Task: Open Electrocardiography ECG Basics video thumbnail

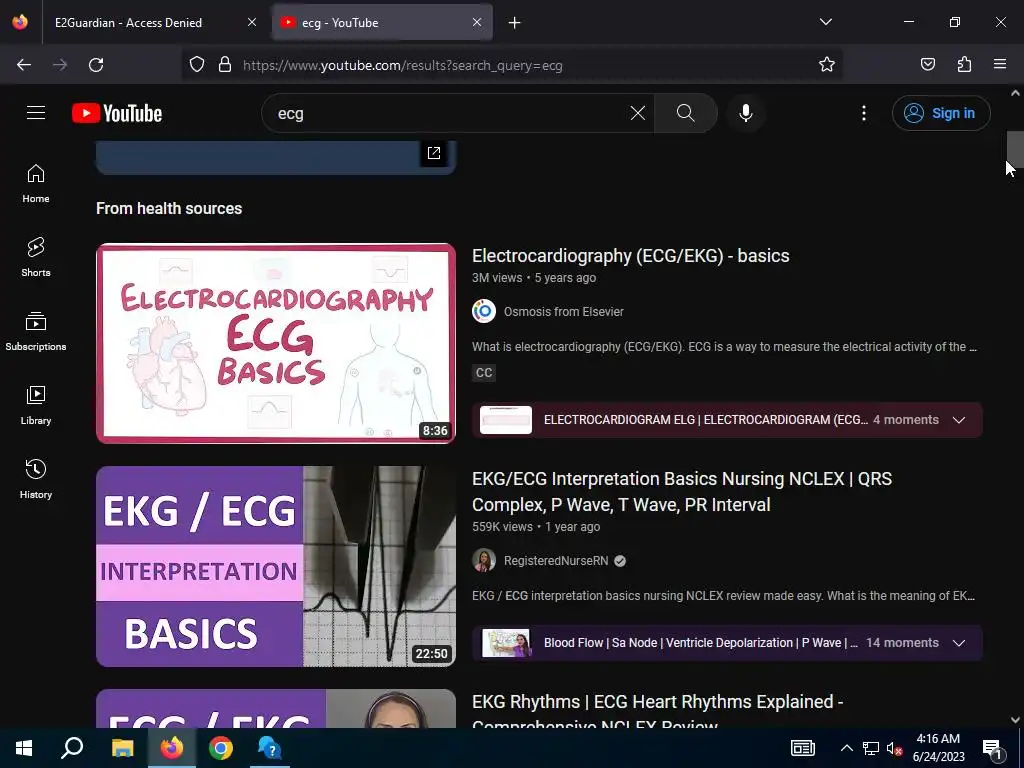Action: point(276,344)
